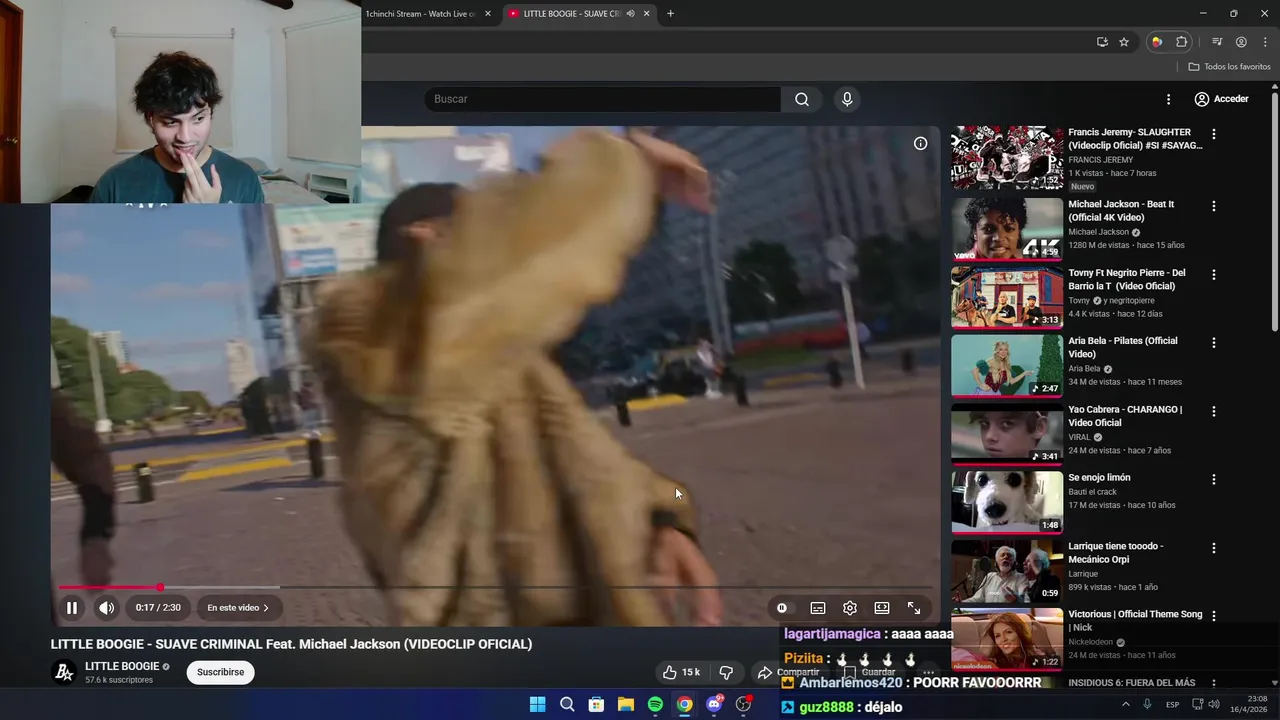This screenshot has height=720, width=1280.
Task: Open the LITTLE BOOGIE channel avatar
Action: [x=64, y=672]
